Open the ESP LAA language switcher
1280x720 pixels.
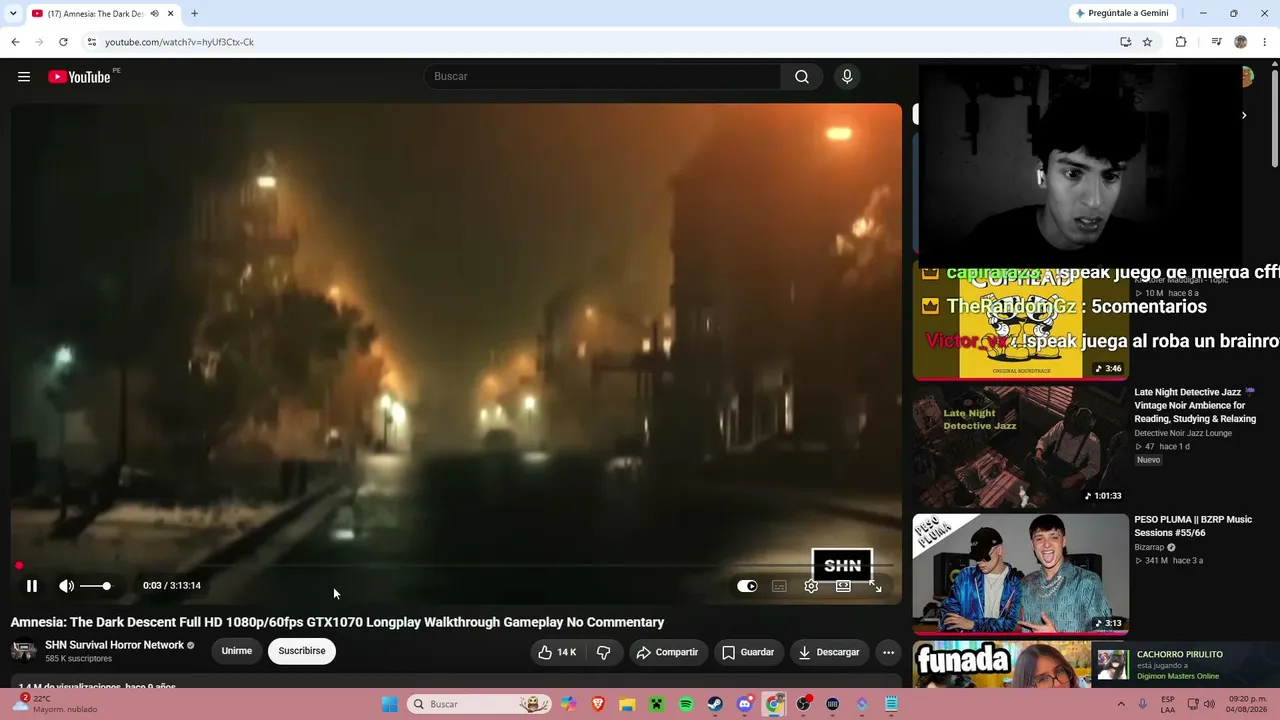pyautogui.click(x=1168, y=704)
